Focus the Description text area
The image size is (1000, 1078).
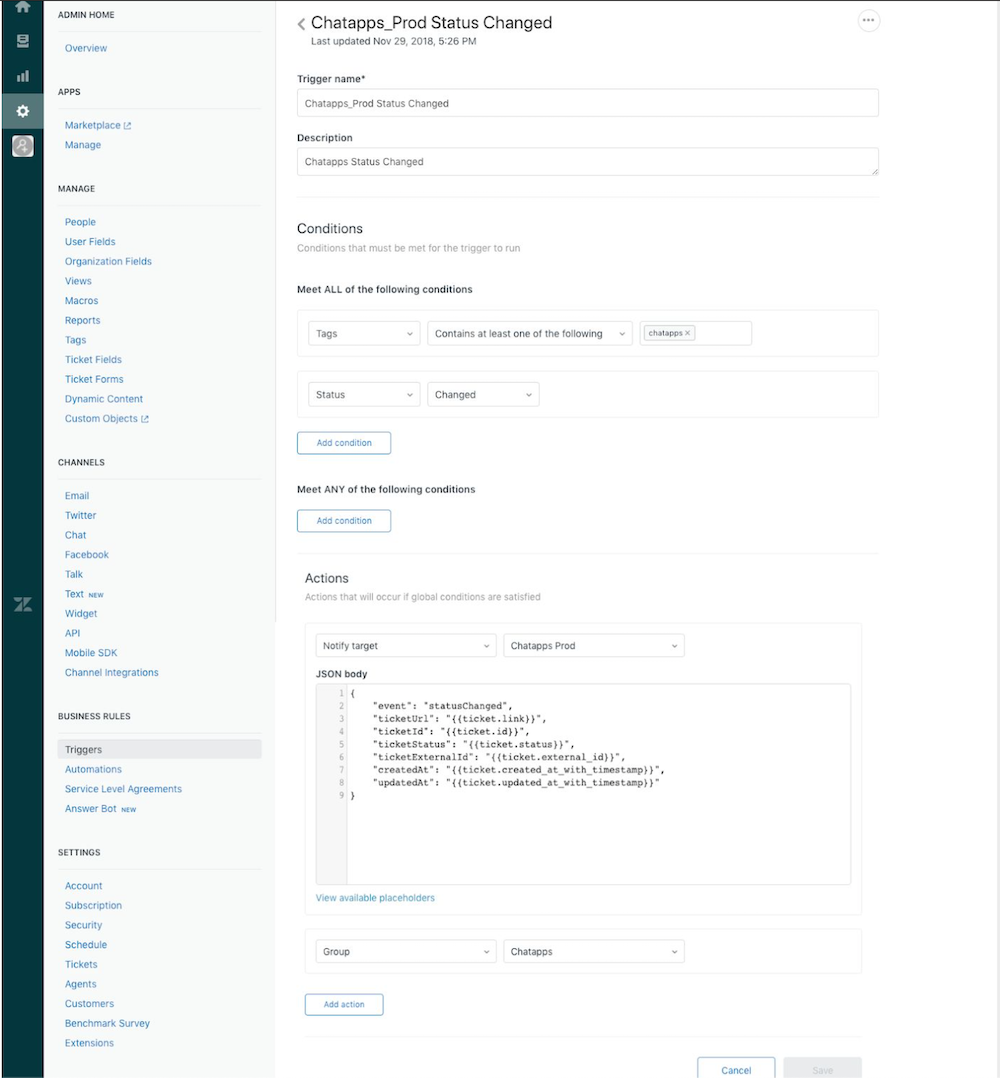[x=588, y=162]
